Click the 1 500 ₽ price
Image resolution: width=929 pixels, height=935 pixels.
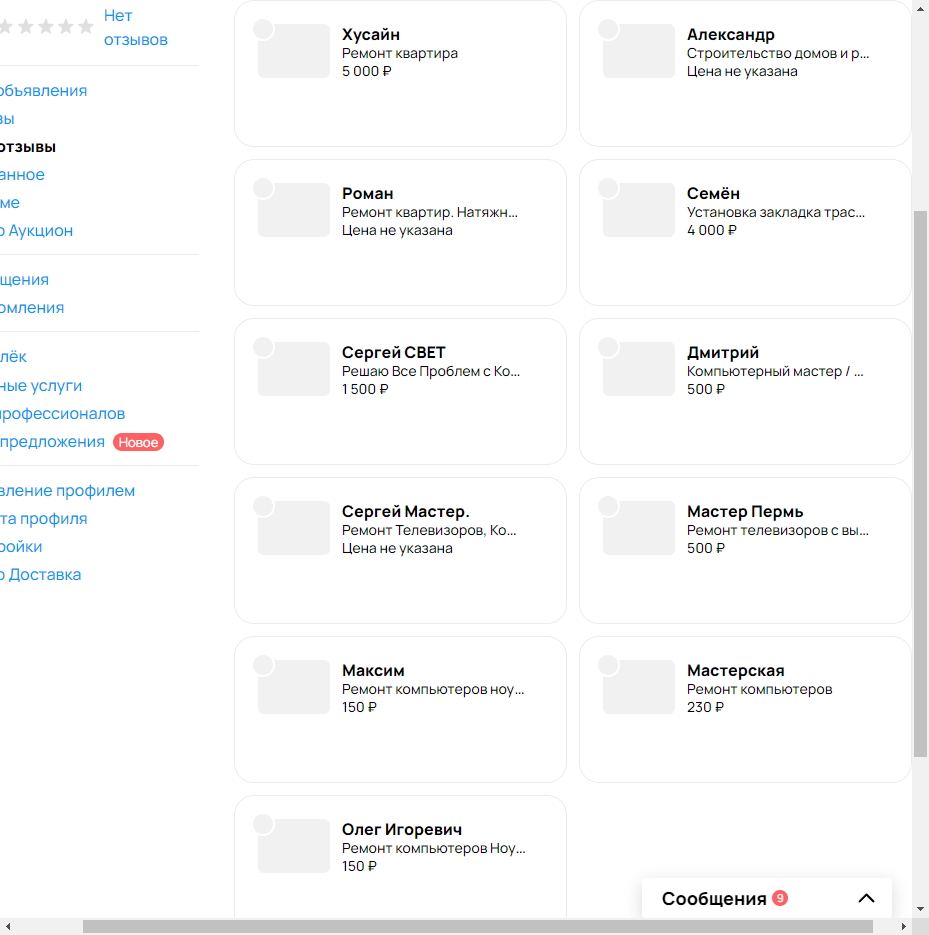point(365,389)
